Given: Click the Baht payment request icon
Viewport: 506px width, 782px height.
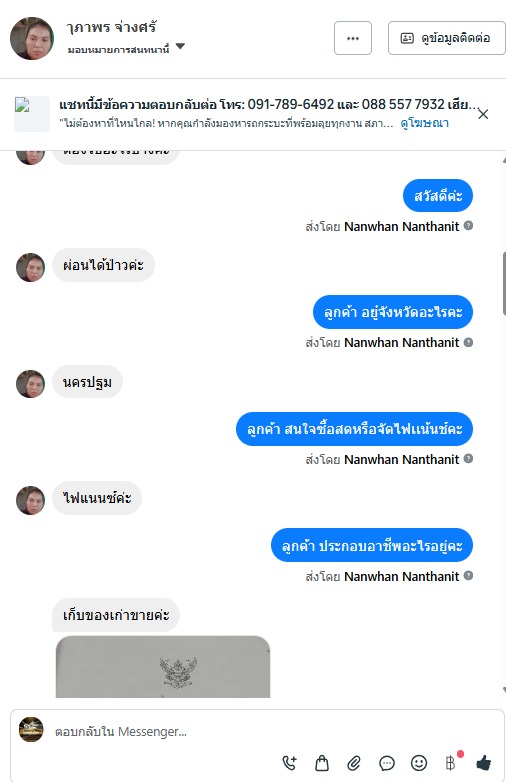Looking at the screenshot, I should tap(451, 763).
